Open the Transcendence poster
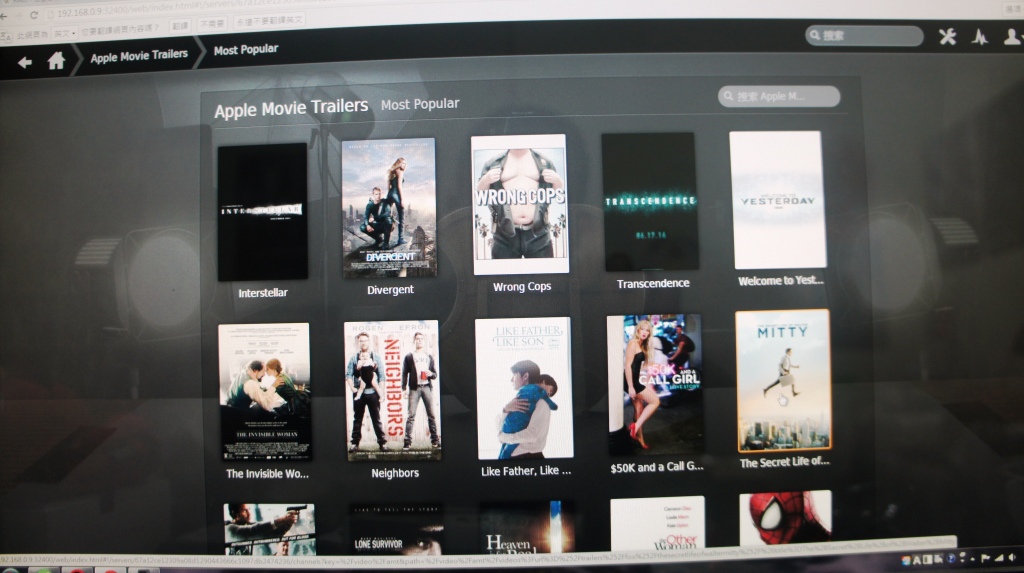1024x573 pixels. coord(650,201)
